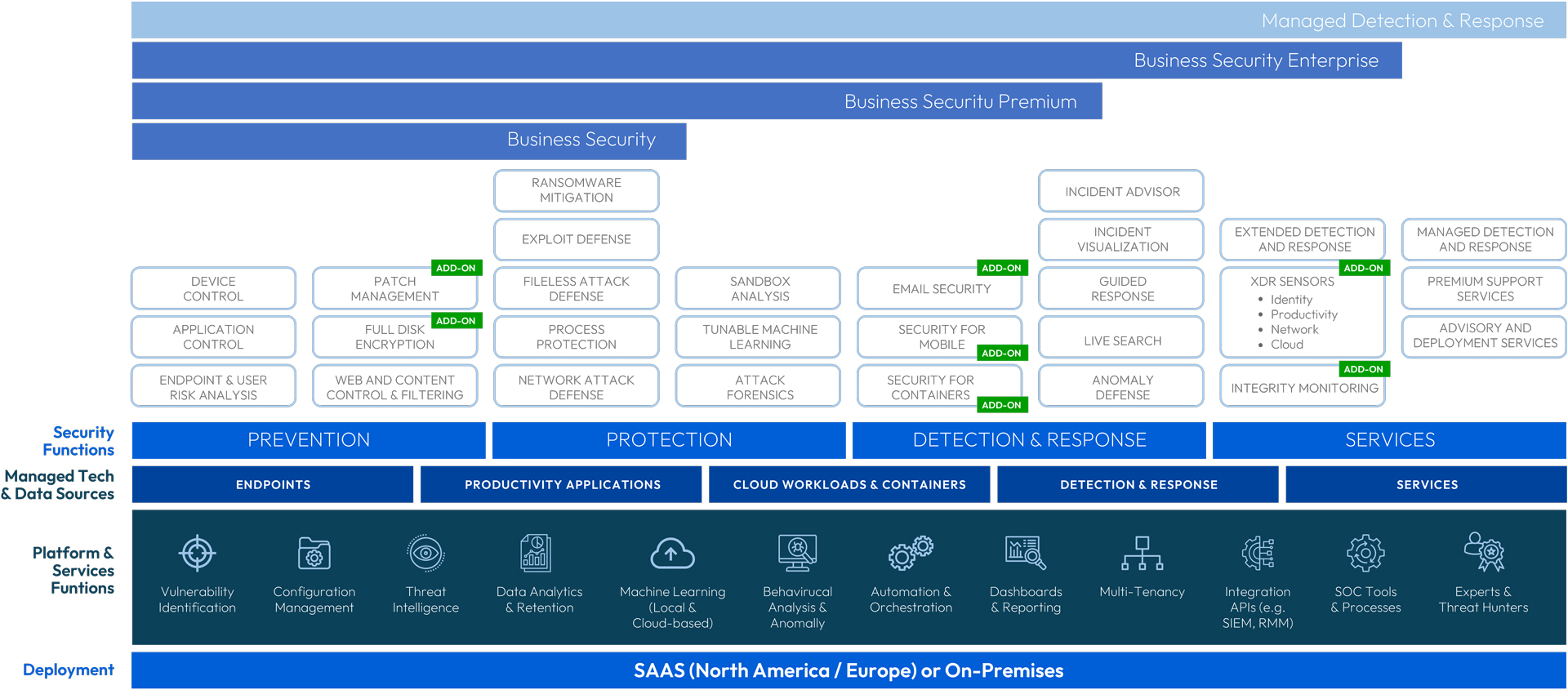This screenshot has height=690, width=1568.
Task: Click the Managed Detection and Response box
Action: click(x=1485, y=239)
